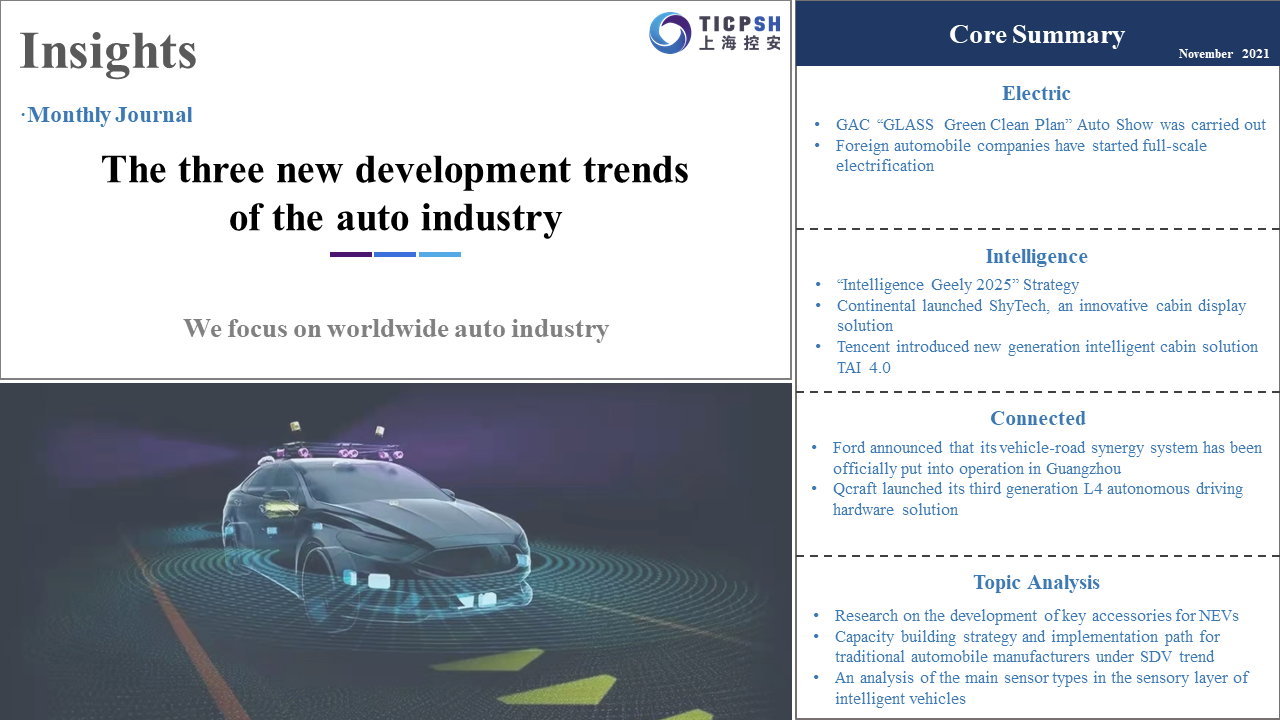This screenshot has width=1280, height=720.
Task: Click the purple divider bar under the title
Action: (x=350, y=254)
